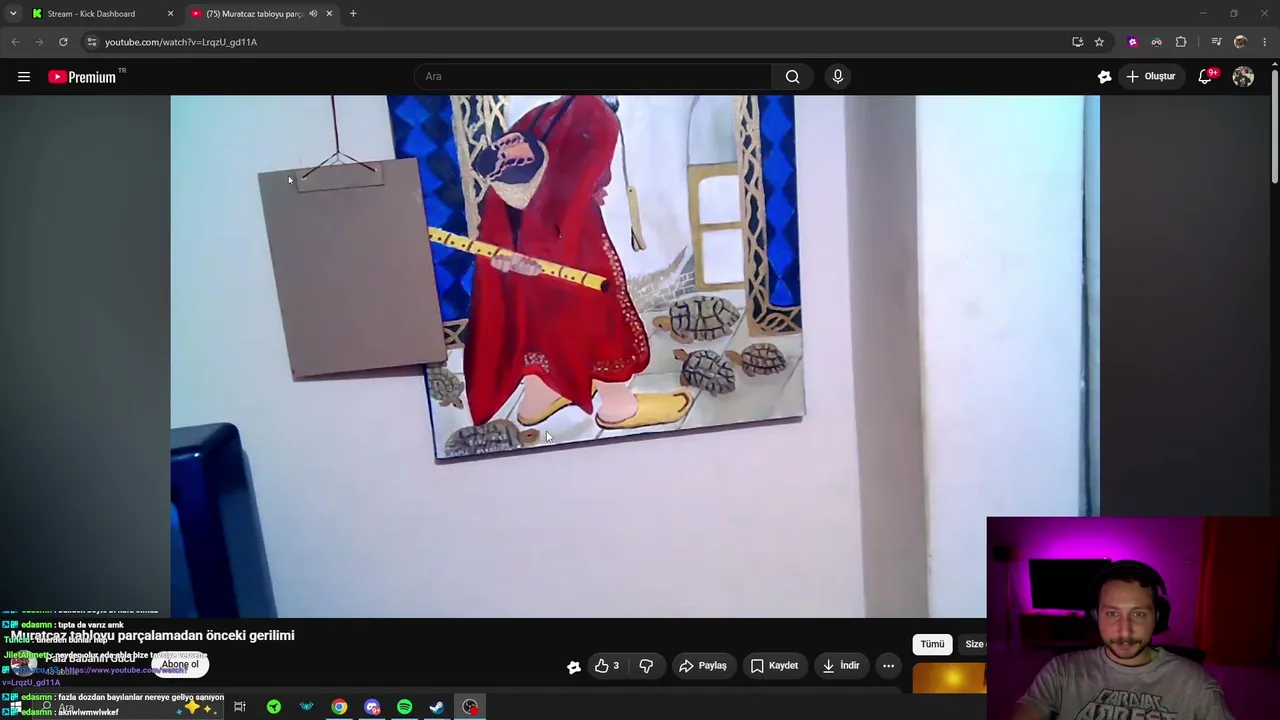Reload the current page
The height and width of the screenshot is (720, 1280).
(x=63, y=42)
